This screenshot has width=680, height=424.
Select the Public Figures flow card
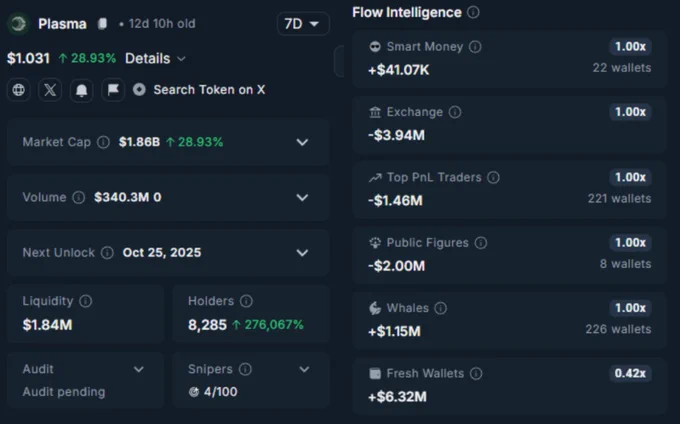tap(509, 255)
